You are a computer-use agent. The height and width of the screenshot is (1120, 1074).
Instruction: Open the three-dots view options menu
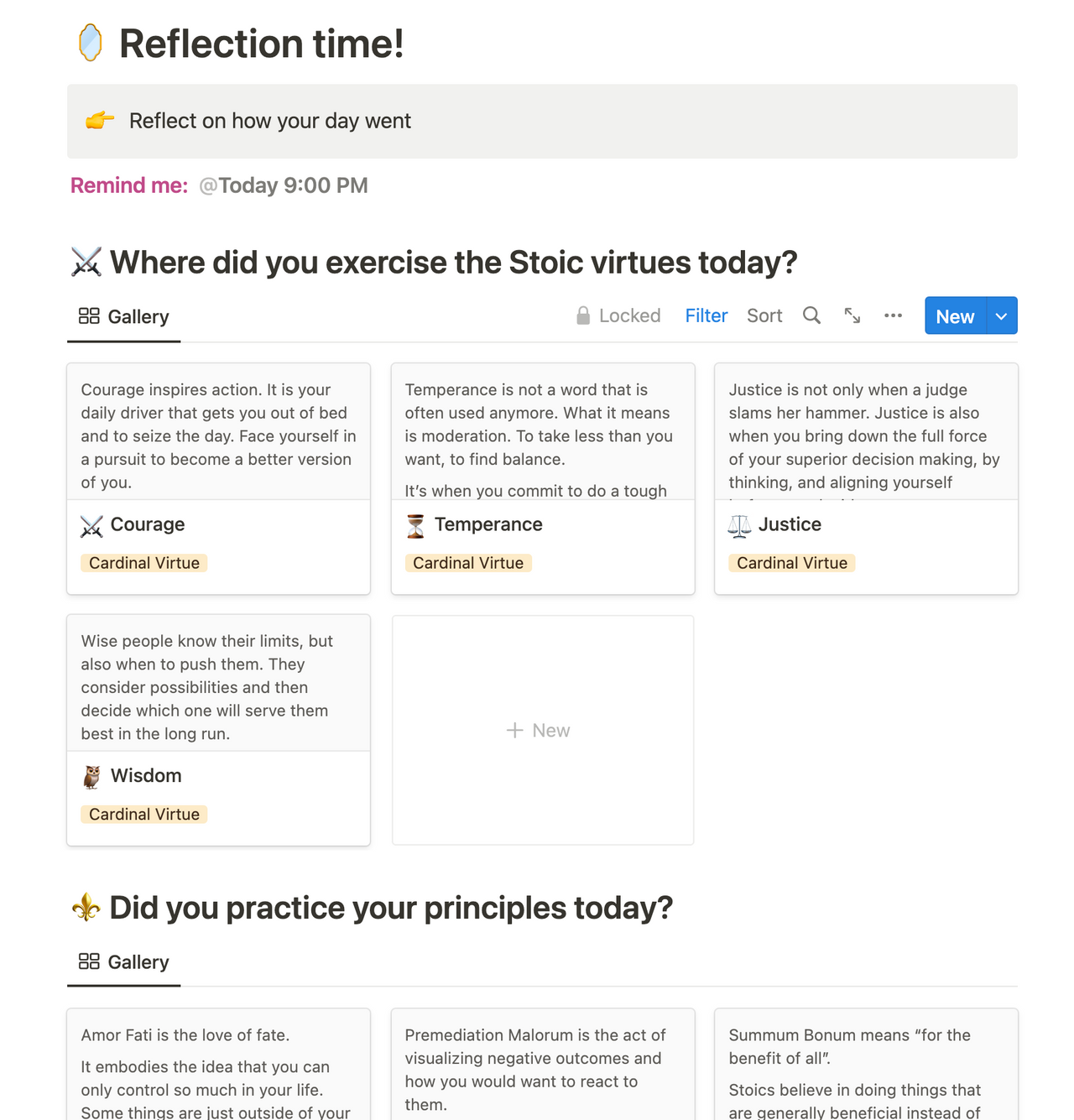point(893,315)
